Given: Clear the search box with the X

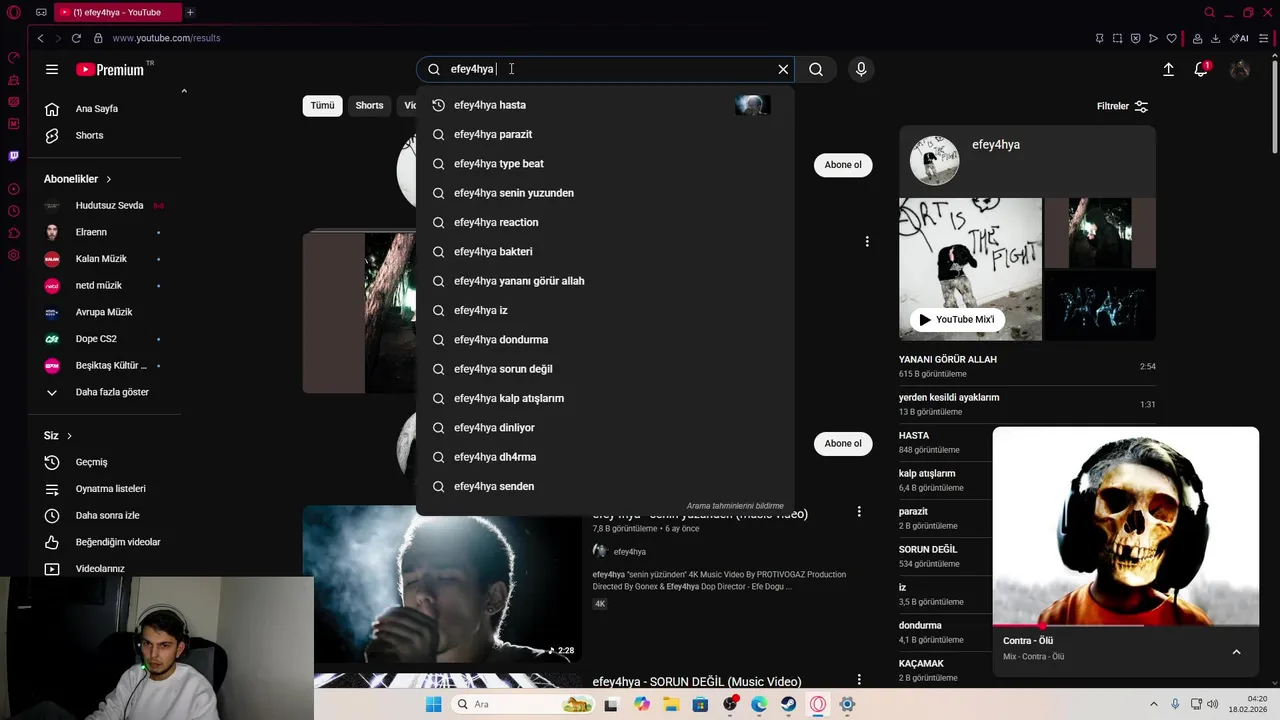Looking at the screenshot, I should 783,69.
